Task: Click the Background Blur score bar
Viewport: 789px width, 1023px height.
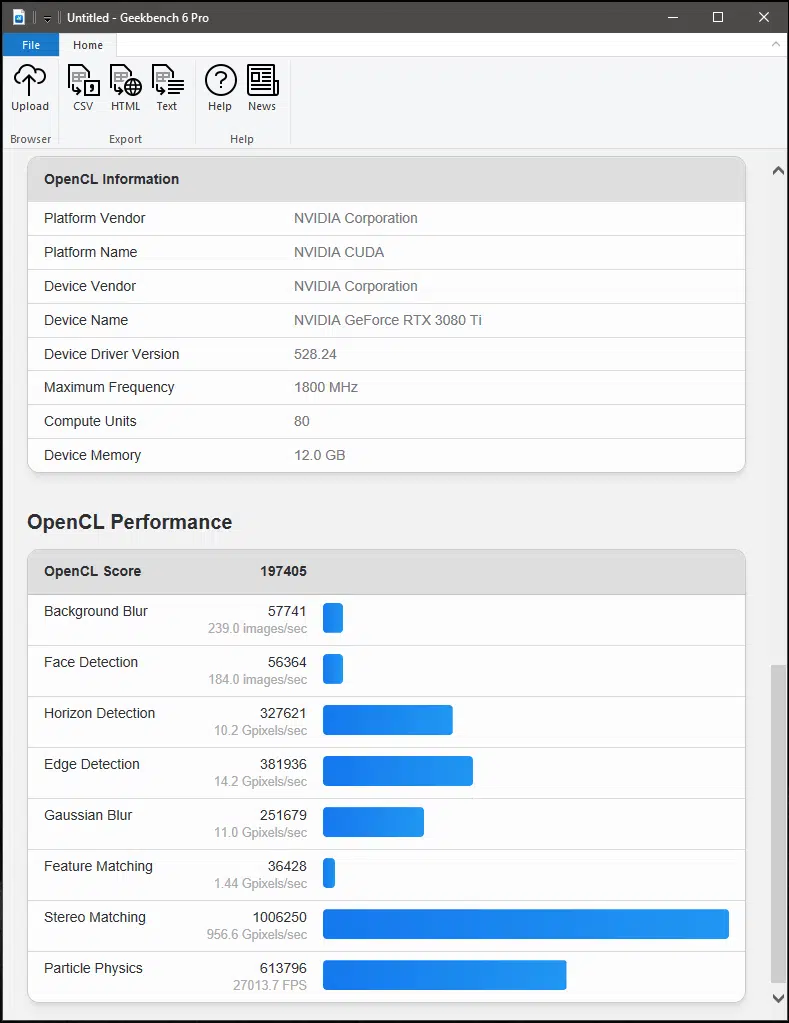Action: coord(333,618)
